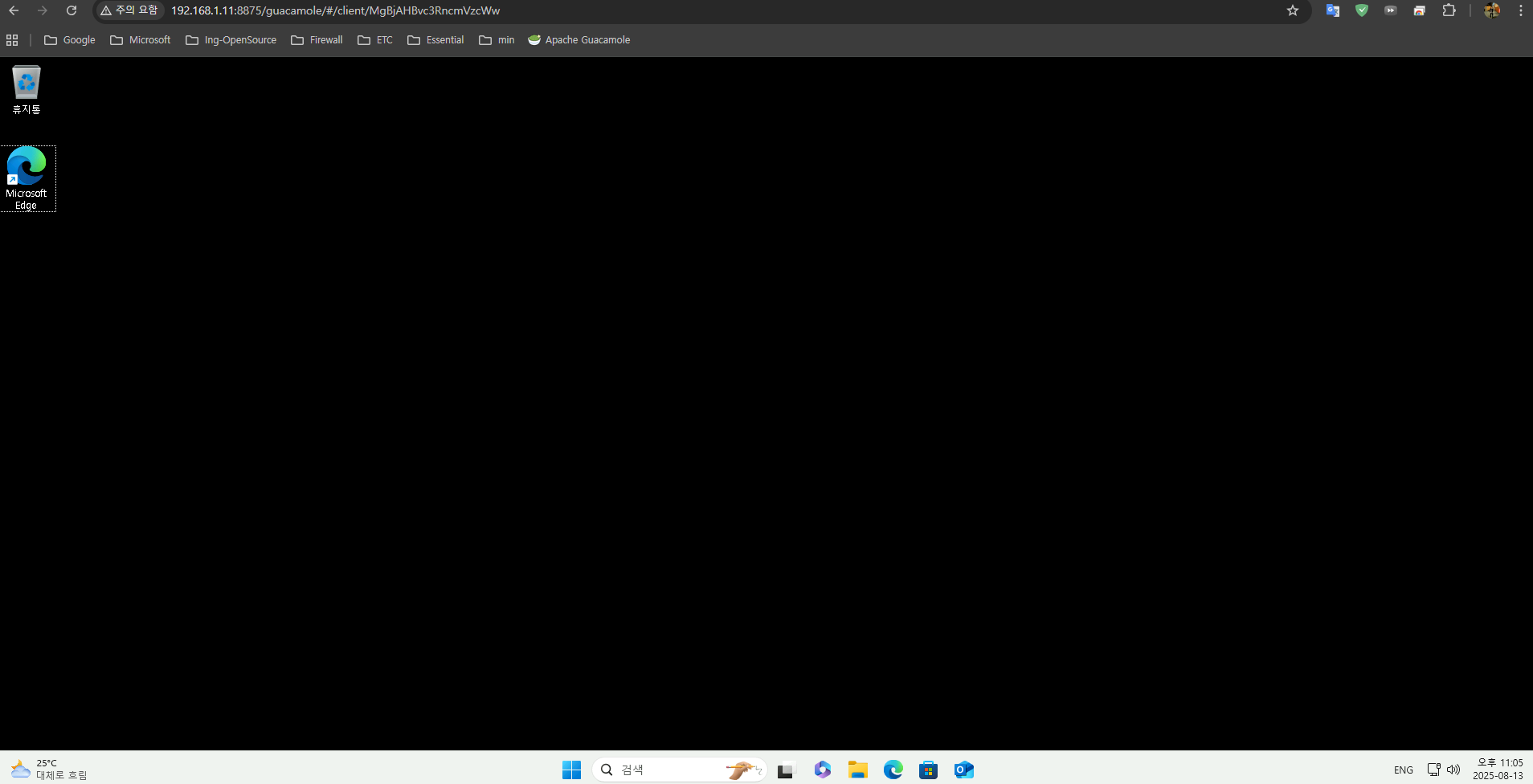
Task: Expand the Google bookmarks folder
Action: [x=70, y=40]
